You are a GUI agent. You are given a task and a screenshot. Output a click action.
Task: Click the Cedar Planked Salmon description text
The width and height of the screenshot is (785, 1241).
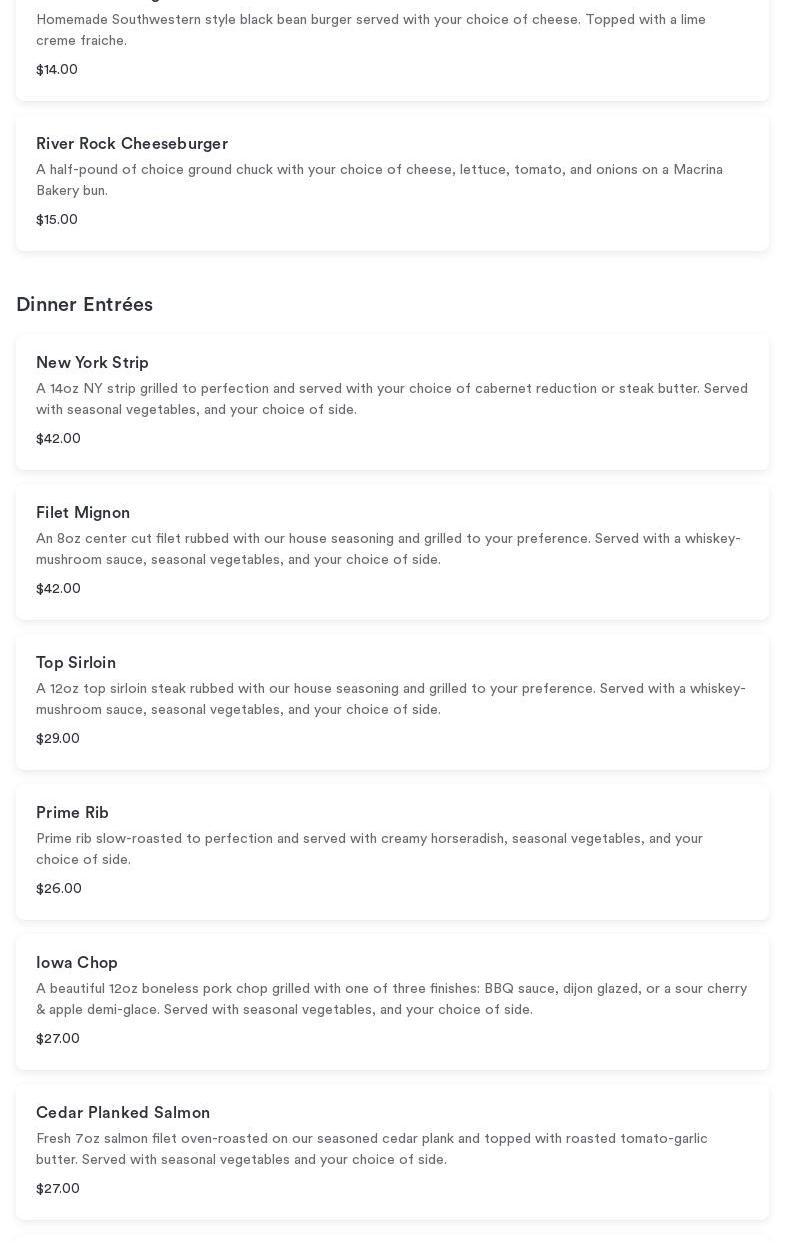(x=371, y=1149)
